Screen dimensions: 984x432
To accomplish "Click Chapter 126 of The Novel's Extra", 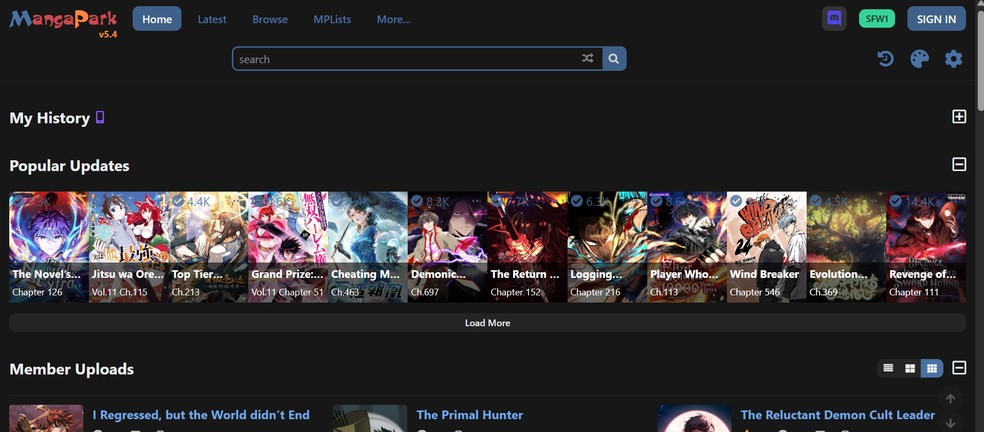I will (x=37, y=292).
